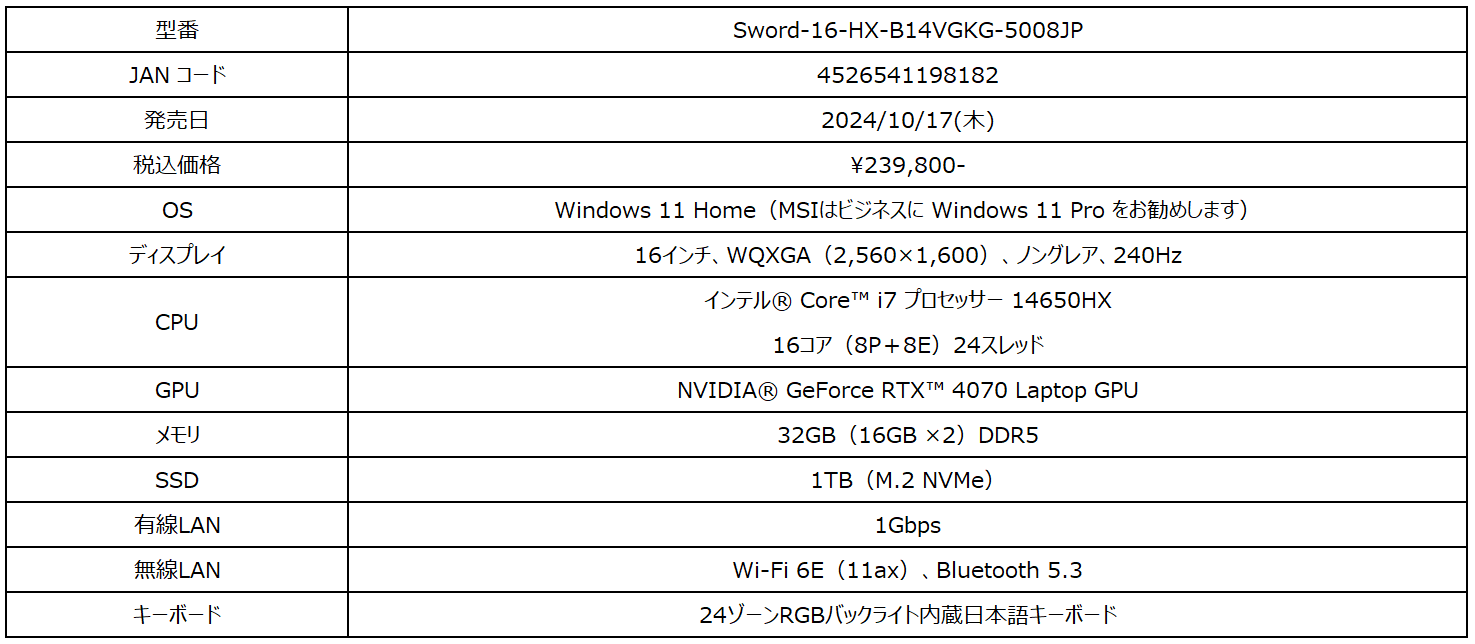Click the 16コア 24スレッド text line

click(x=908, y=345)
